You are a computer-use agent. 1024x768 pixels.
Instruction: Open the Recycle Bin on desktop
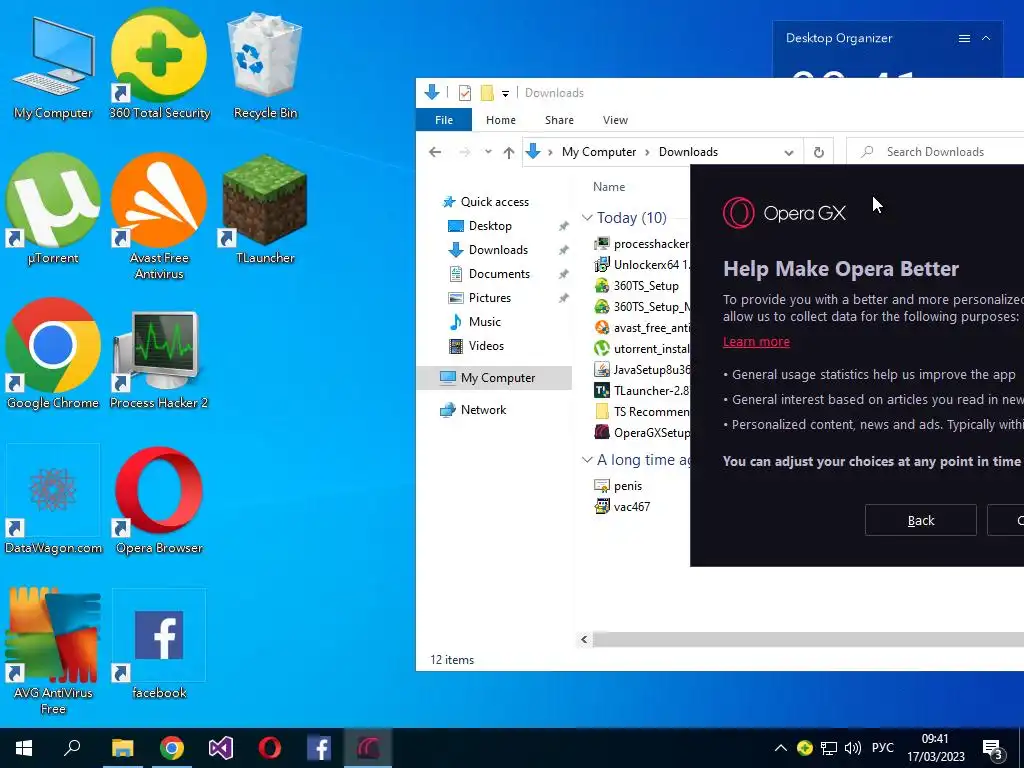coord(265,65)
